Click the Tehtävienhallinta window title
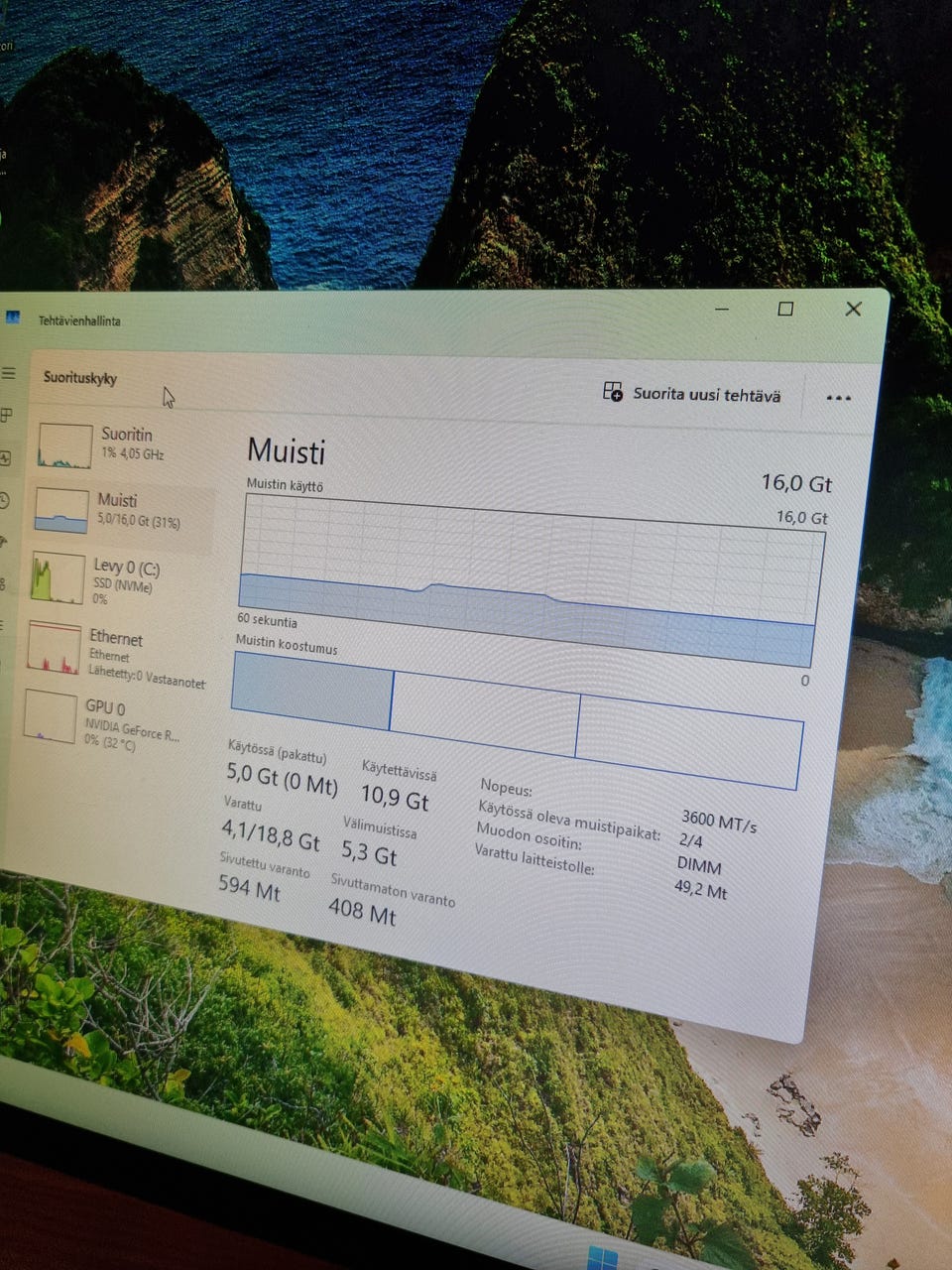 click(79, 320)
